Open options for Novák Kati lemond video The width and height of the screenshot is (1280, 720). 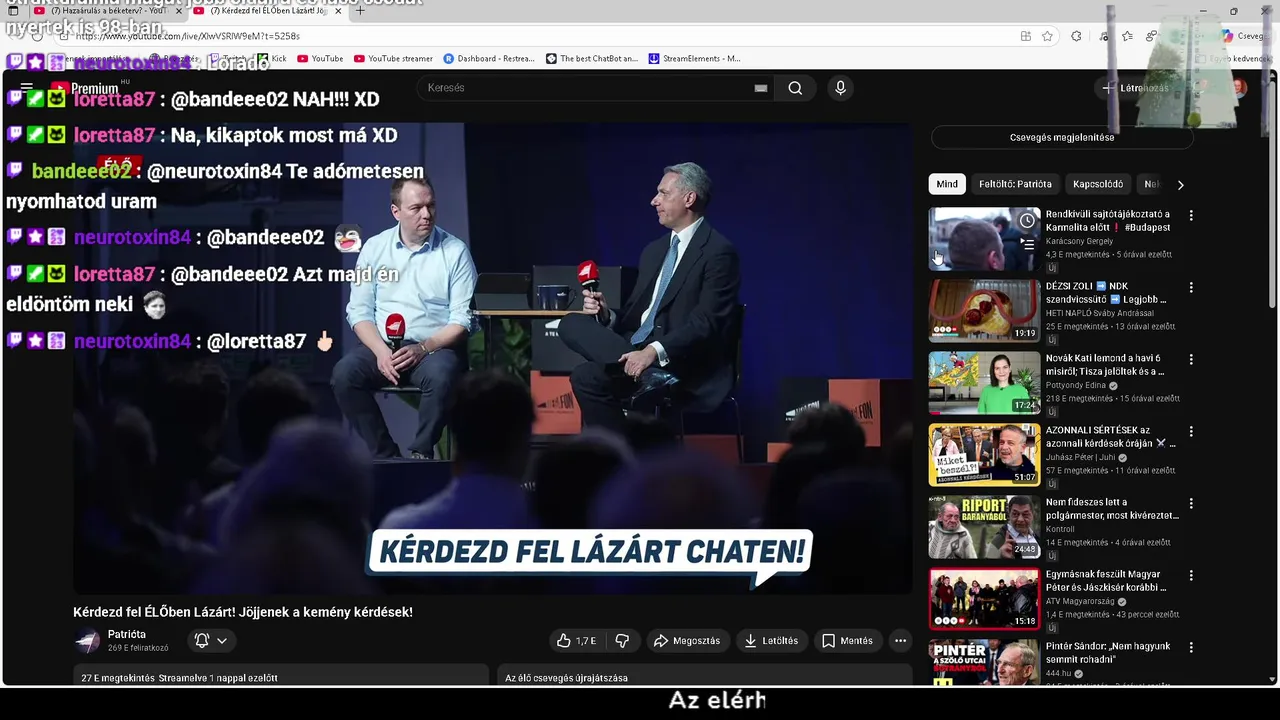tap(1191, 359)
